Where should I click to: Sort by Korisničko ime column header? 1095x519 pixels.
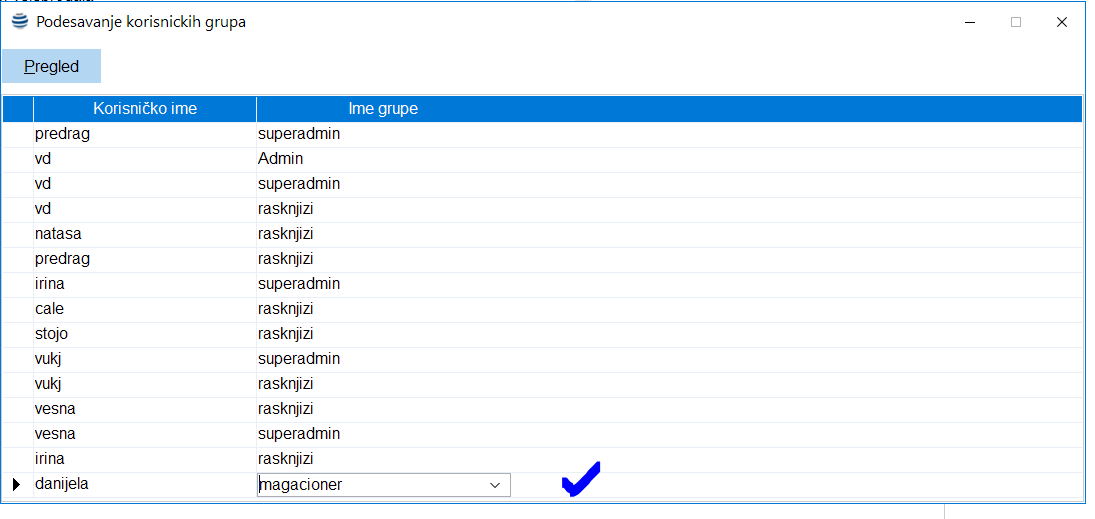tap(145, 109)
